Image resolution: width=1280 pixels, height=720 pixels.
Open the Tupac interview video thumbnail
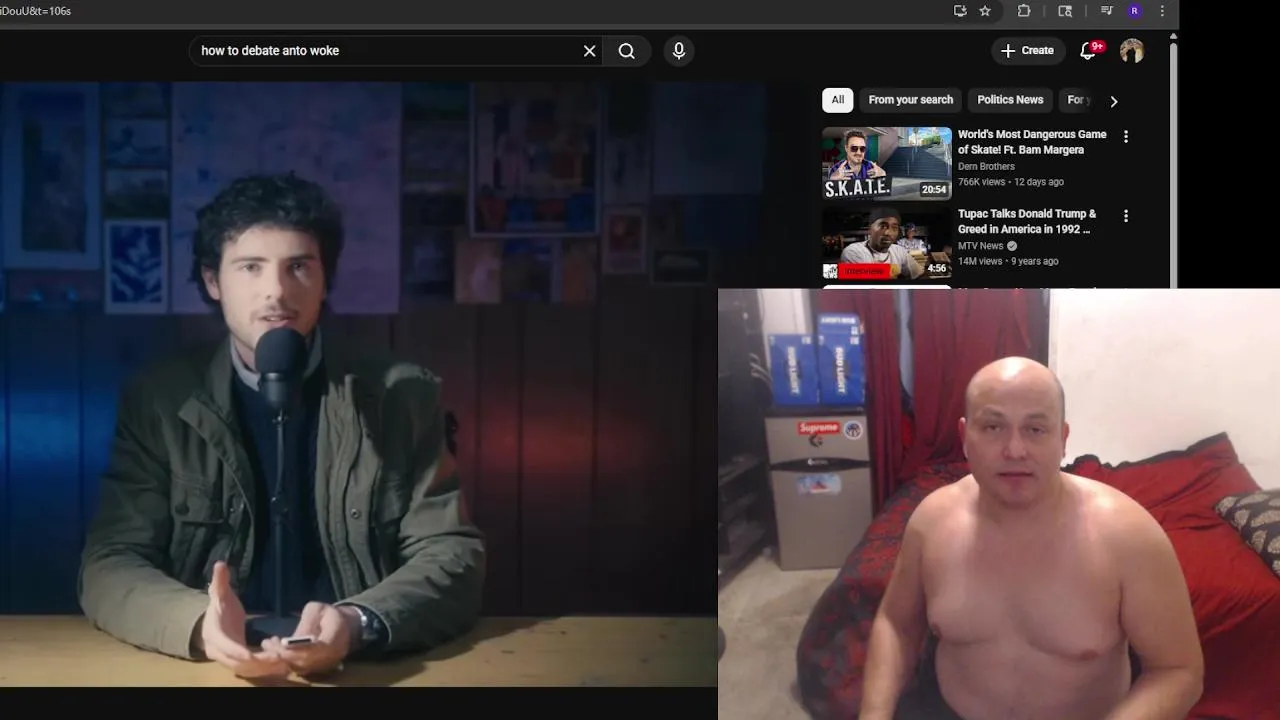coord(887,242)
